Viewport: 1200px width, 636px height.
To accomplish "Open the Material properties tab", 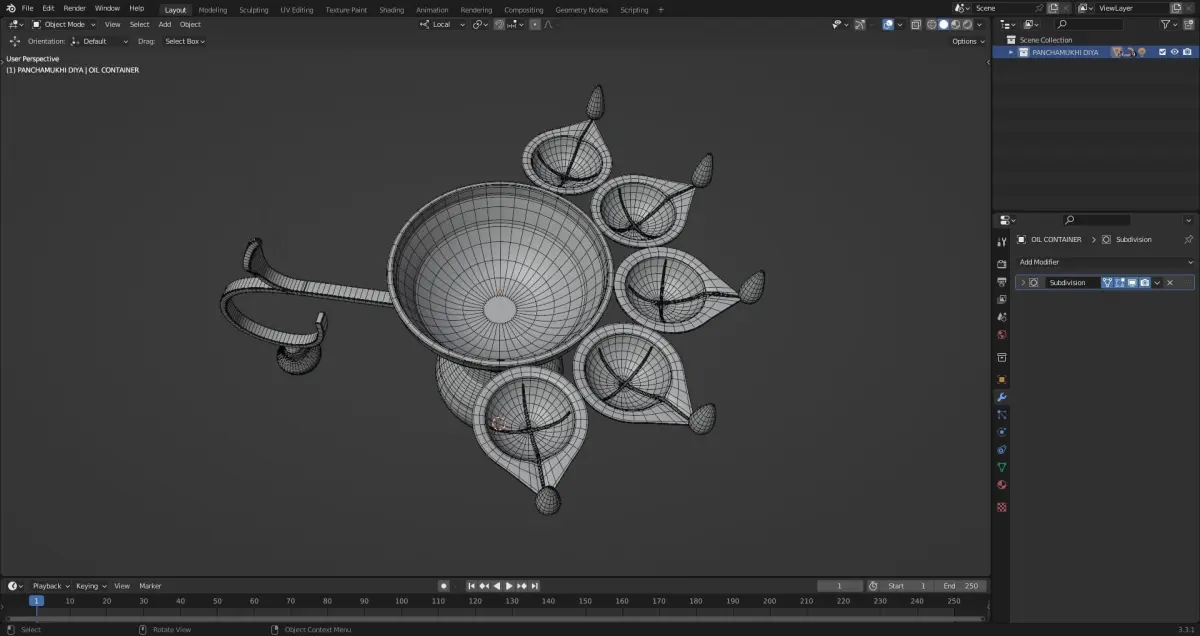I will tap(1001, 485).
